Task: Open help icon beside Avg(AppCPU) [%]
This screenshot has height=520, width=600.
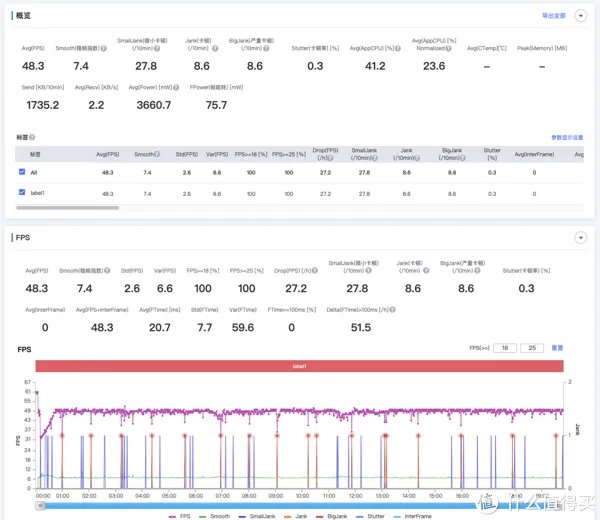Action: 398,48
